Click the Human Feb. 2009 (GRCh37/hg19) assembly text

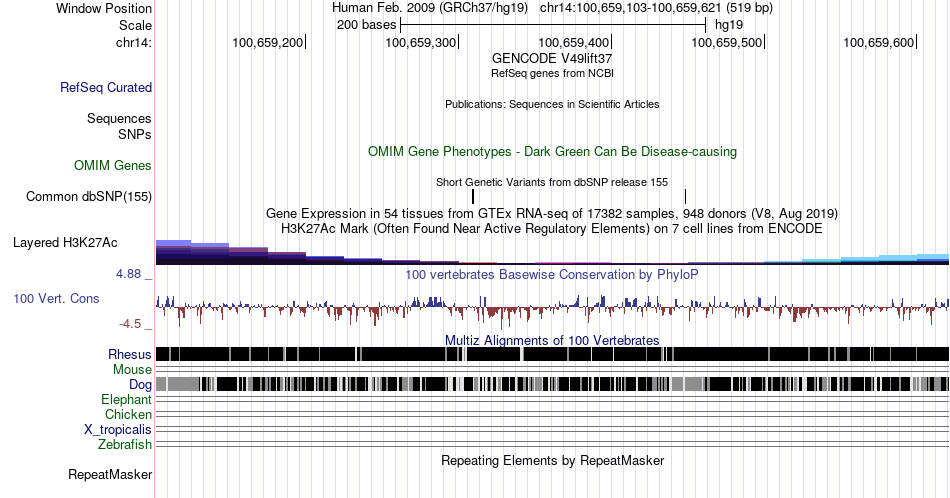click(430, 8)
